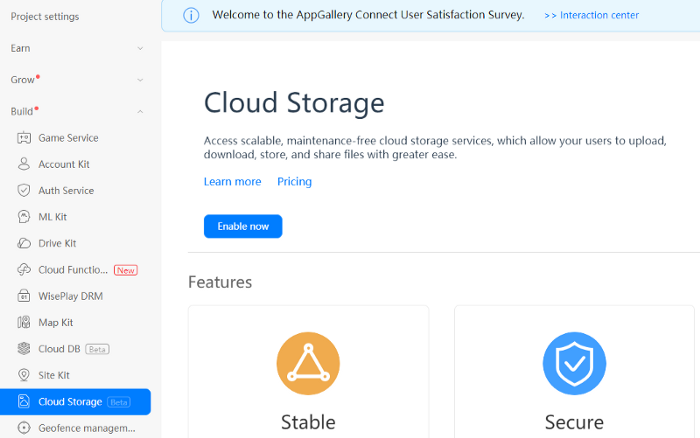Click the Cloud Functions icon
The height and width of the screenshot is (438, 700).
click(x=24, y=270)
